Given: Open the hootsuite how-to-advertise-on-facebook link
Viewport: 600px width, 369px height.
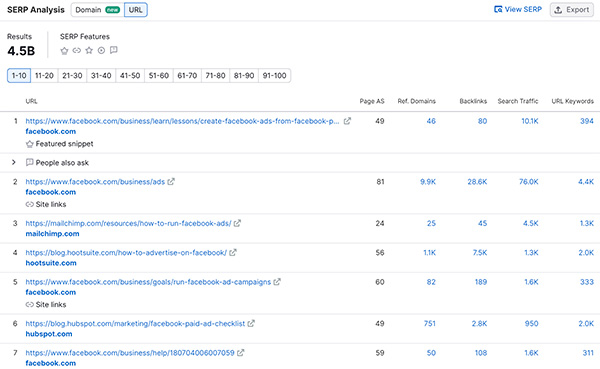Looking at the screenshot, I should (126, 253).
